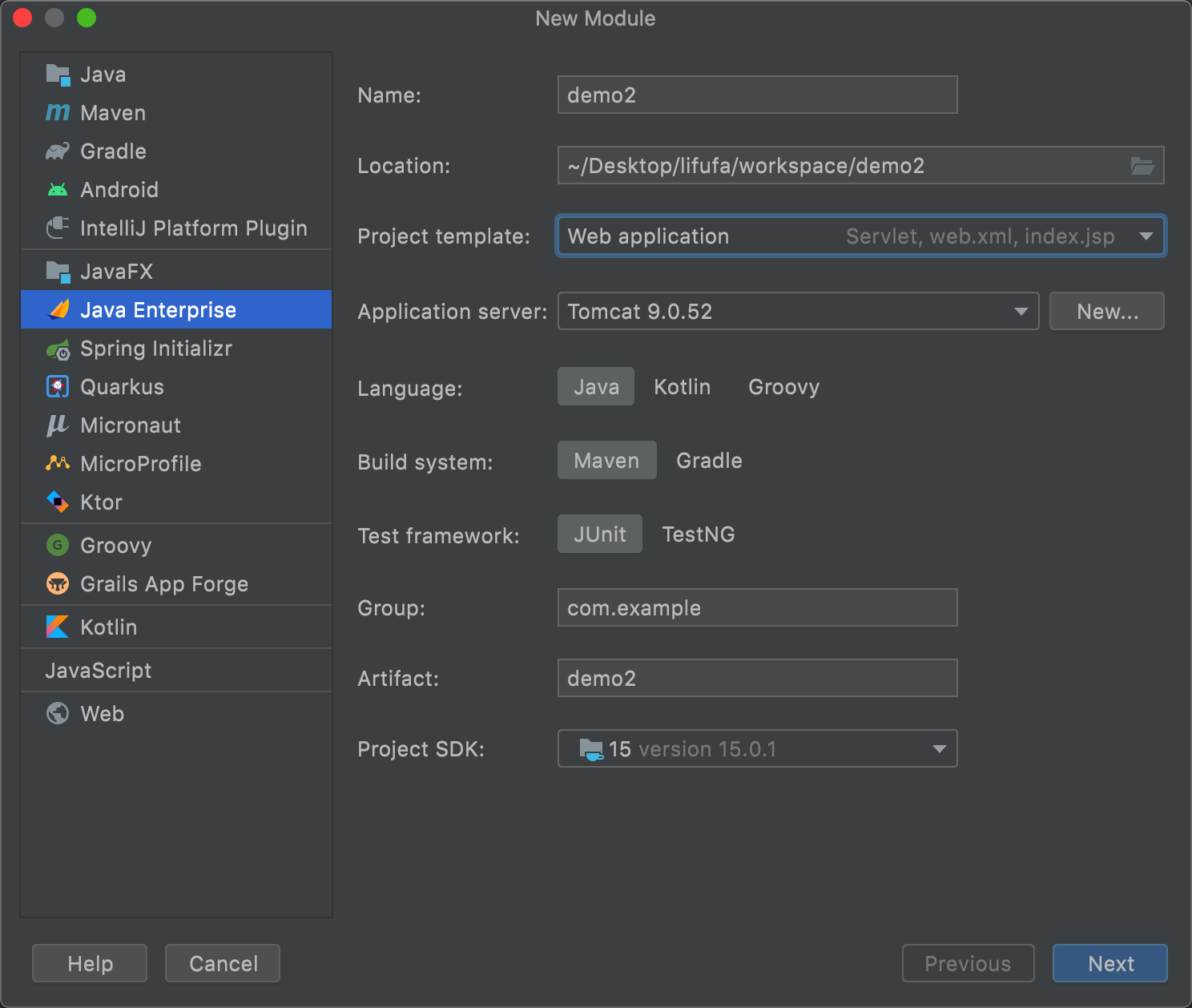
Task: Click the Spring Initializr leaf icon
Action: (x=58, y=349)
